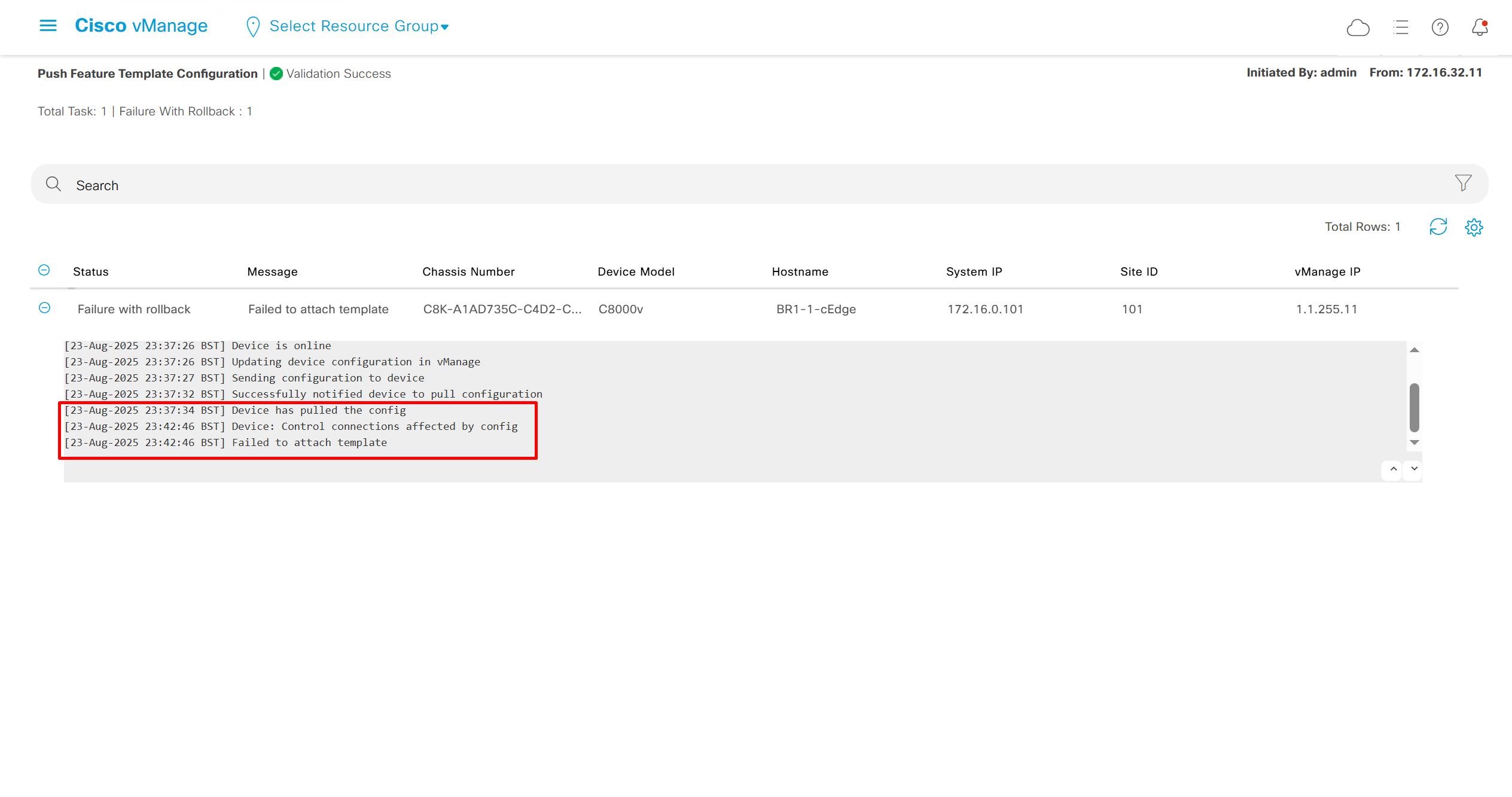Collapse the BR1-1-cEdge row log
Screen dimensions: 1512x797
[44, 308]
